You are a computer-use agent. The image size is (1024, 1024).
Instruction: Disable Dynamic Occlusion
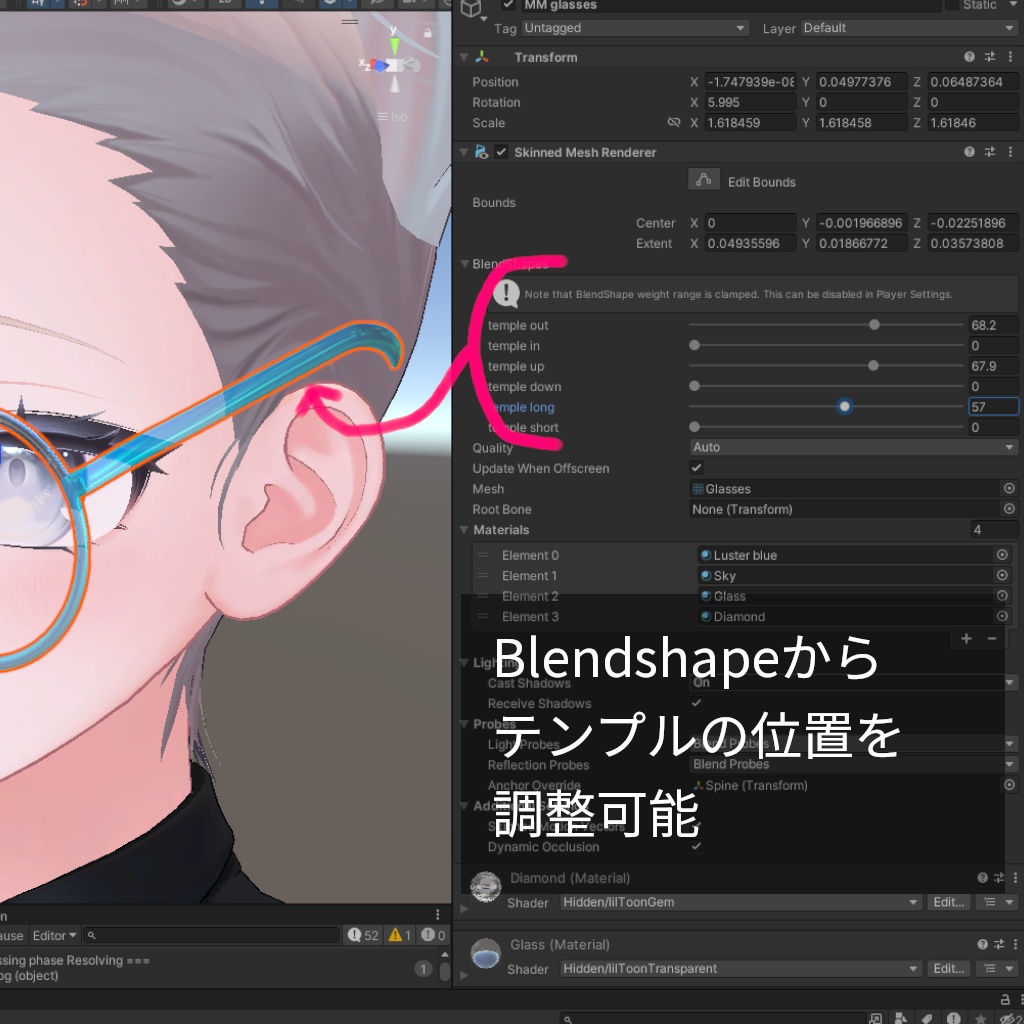point(697,846)
